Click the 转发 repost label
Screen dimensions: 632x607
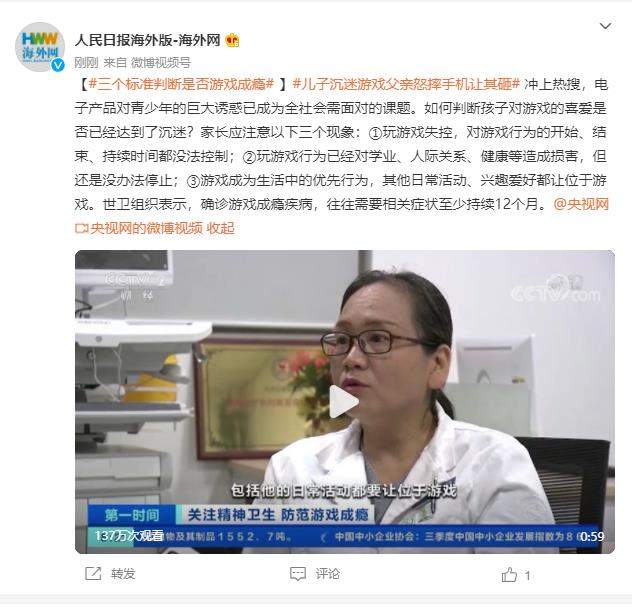click(x=123, y=574)
